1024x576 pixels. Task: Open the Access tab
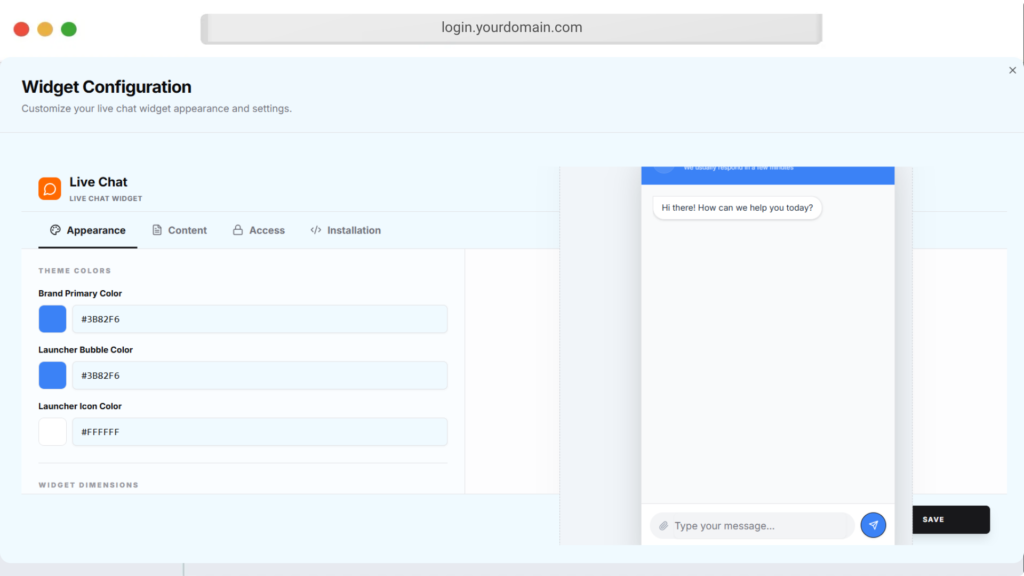click(258, 230)
